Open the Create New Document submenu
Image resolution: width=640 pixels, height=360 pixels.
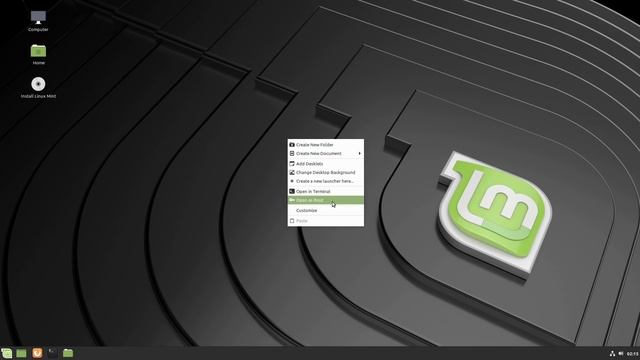[x=326, y=153]
